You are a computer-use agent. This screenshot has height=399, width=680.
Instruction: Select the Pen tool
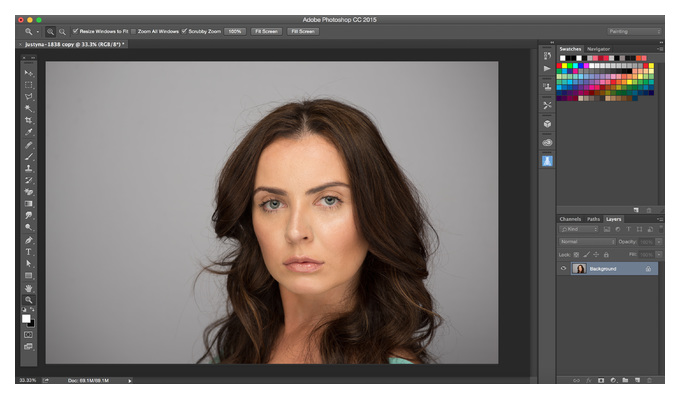pyautogui.click(x=29, y=240)
